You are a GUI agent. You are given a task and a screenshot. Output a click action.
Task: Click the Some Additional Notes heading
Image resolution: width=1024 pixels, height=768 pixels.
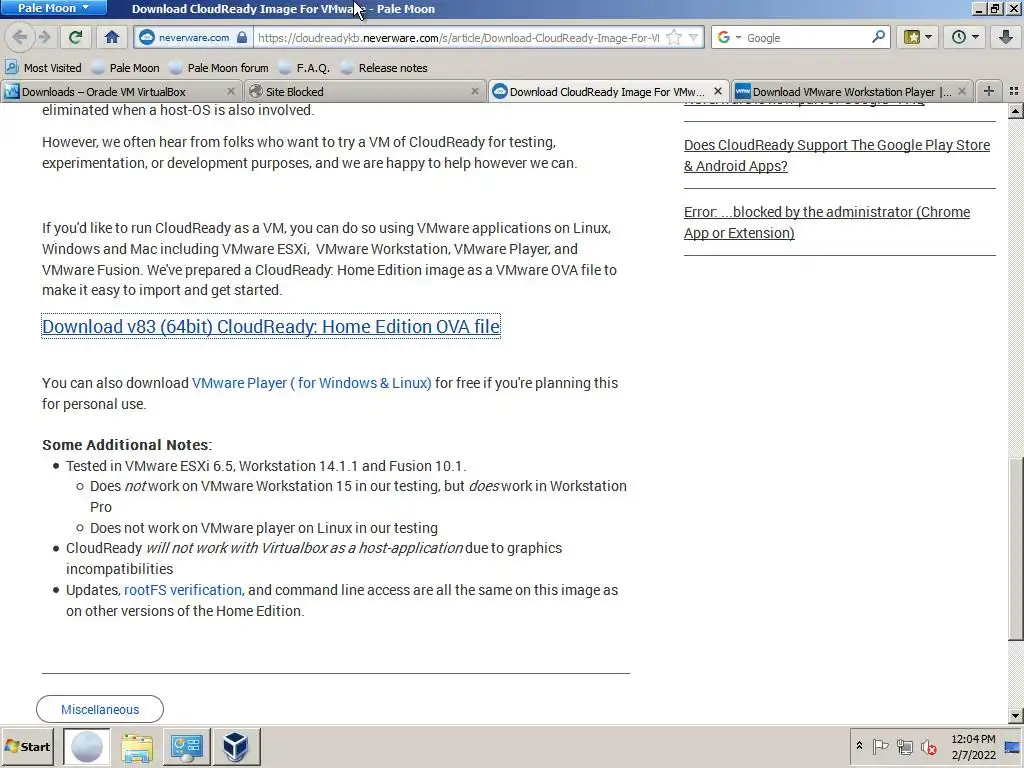(127, 445)
